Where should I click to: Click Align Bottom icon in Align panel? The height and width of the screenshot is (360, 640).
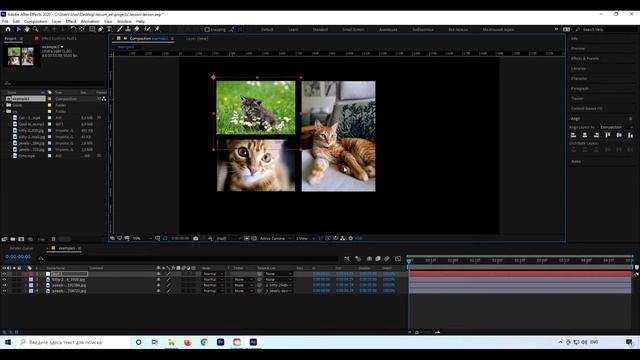(631, 135)
